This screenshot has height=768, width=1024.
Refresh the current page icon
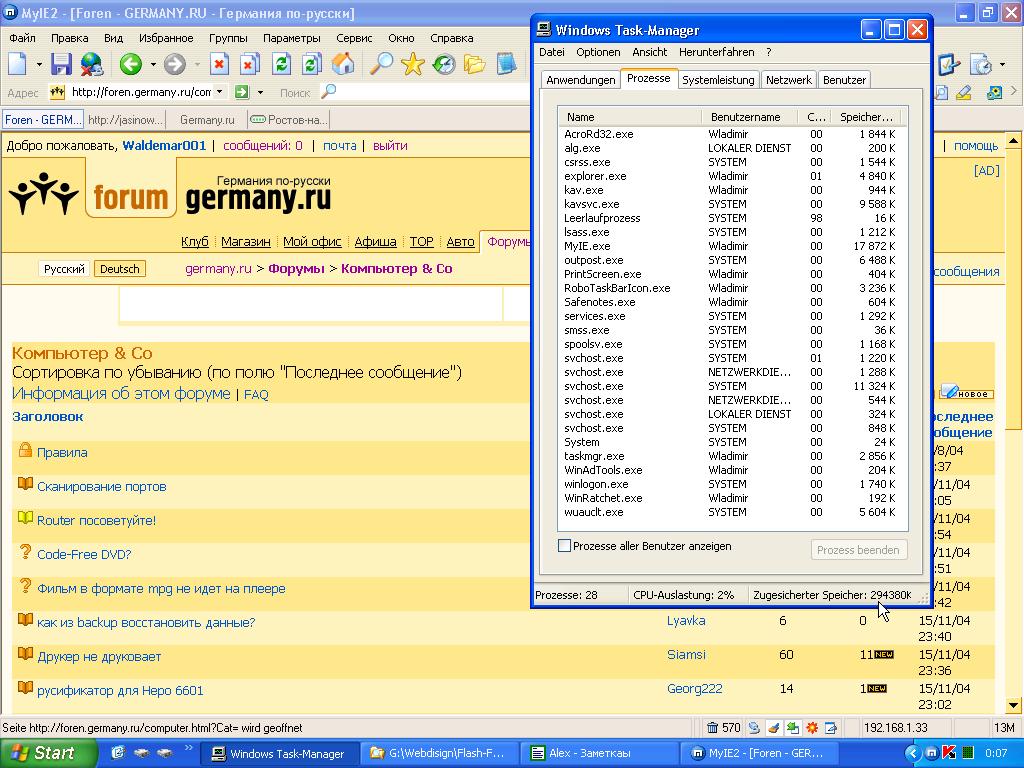coord(281,64)
